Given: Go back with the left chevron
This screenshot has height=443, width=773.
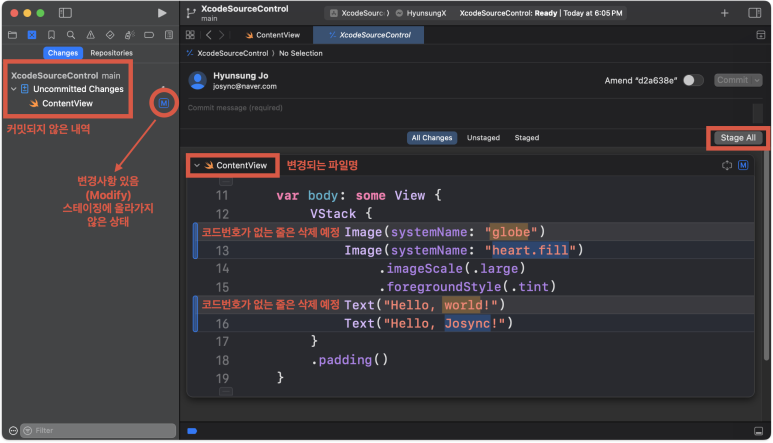Looking at the screenshot, I should pyautogui.click(x=209, y=35).
